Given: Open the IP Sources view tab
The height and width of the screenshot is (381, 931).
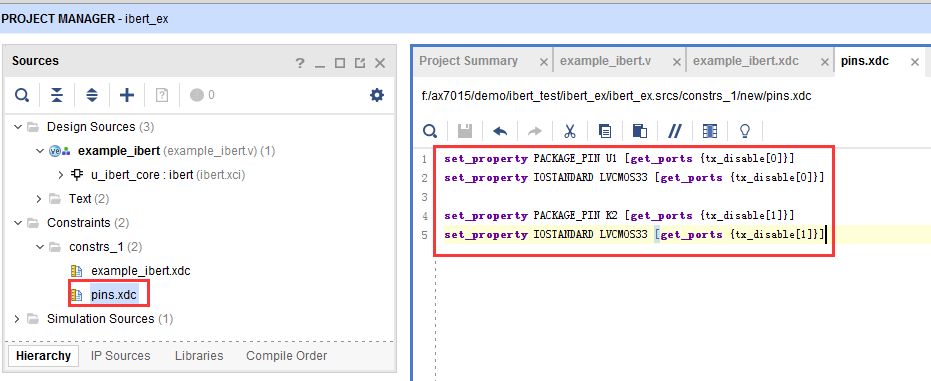Looking at the screenshot, I should coord(121,356).
